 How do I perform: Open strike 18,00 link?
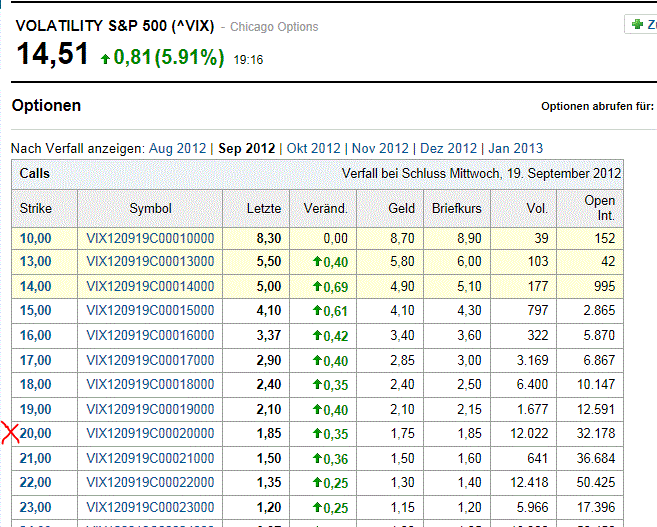coord(36,384)
